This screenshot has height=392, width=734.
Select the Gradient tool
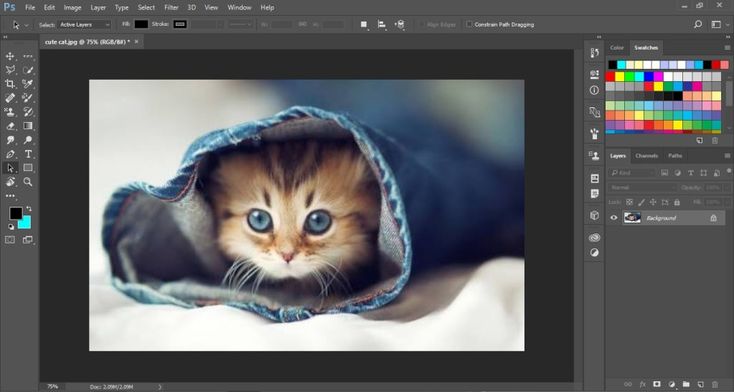tap(28, 126)
